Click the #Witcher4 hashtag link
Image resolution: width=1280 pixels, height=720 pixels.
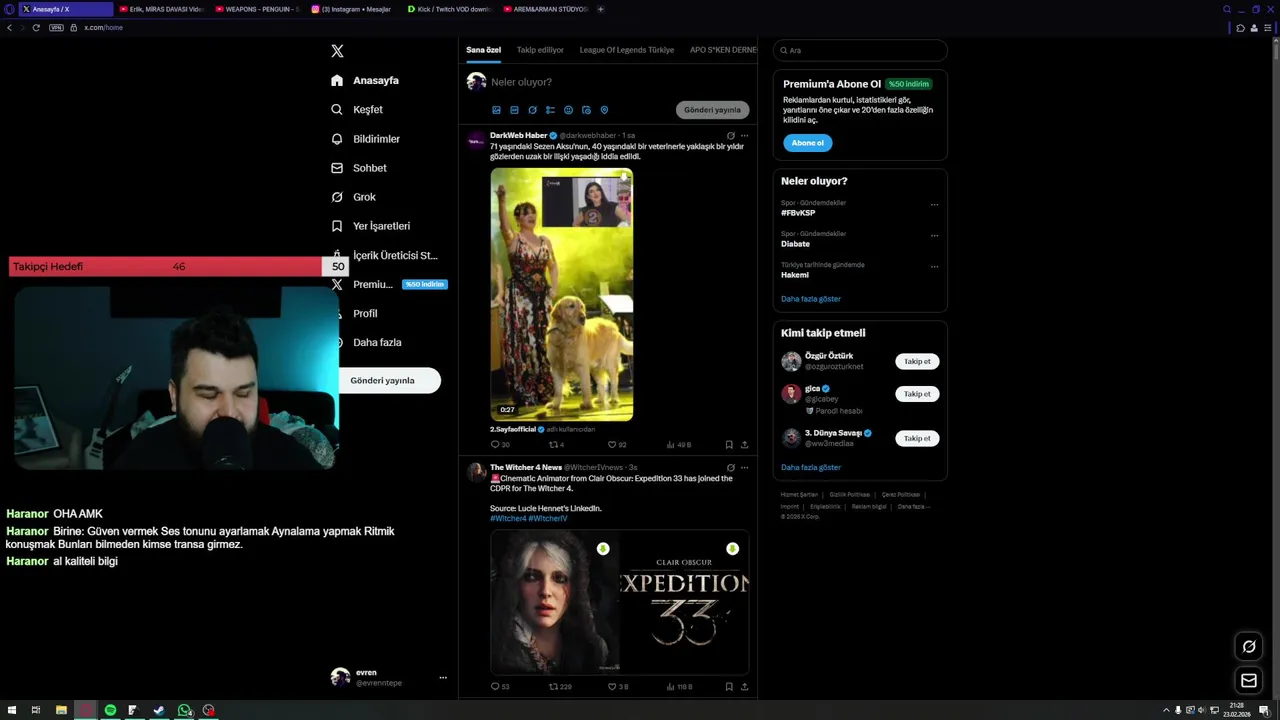(507, 518)
